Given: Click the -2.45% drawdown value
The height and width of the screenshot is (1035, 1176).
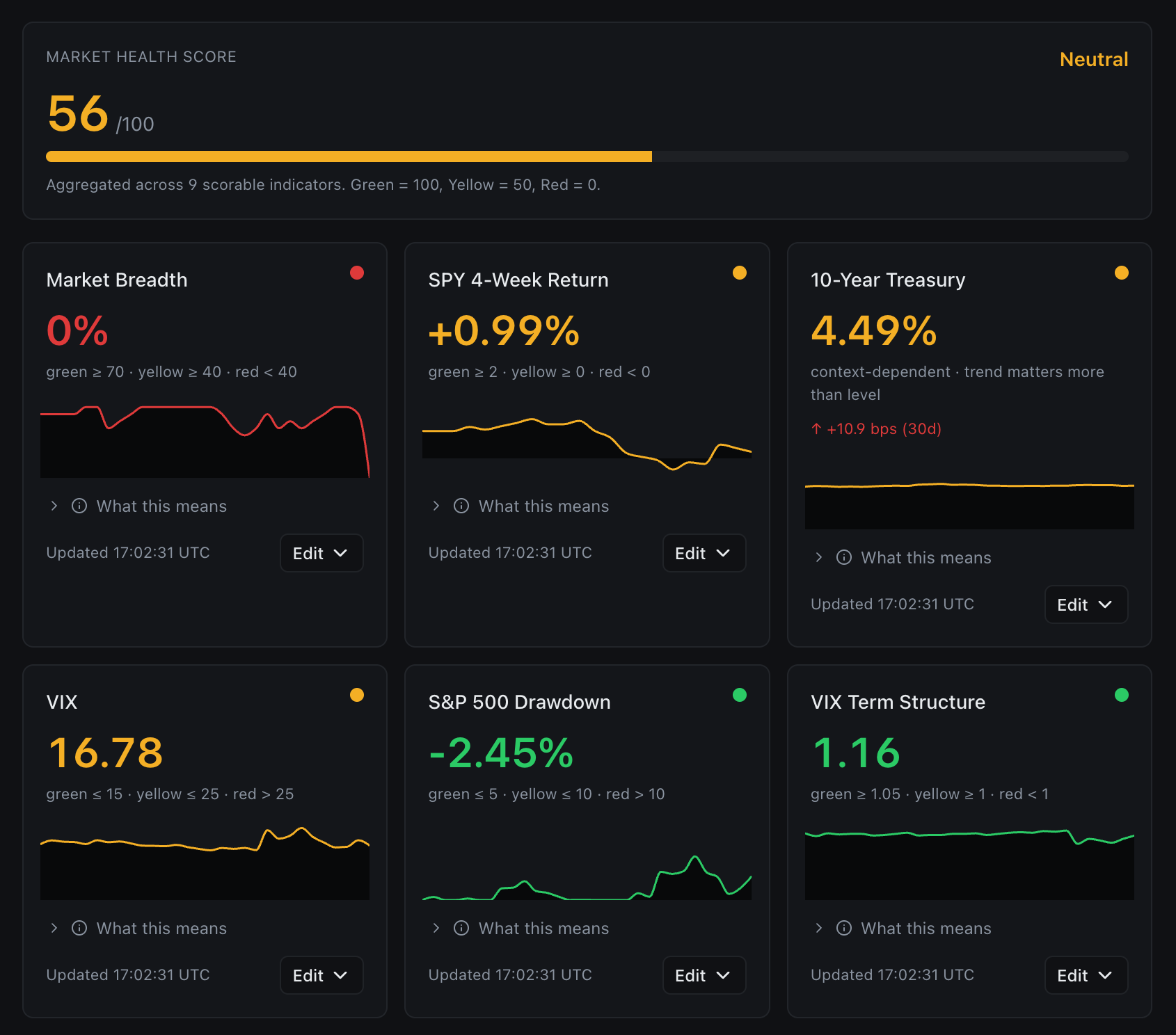Looking at the screenshot, I should coord(501,753).
